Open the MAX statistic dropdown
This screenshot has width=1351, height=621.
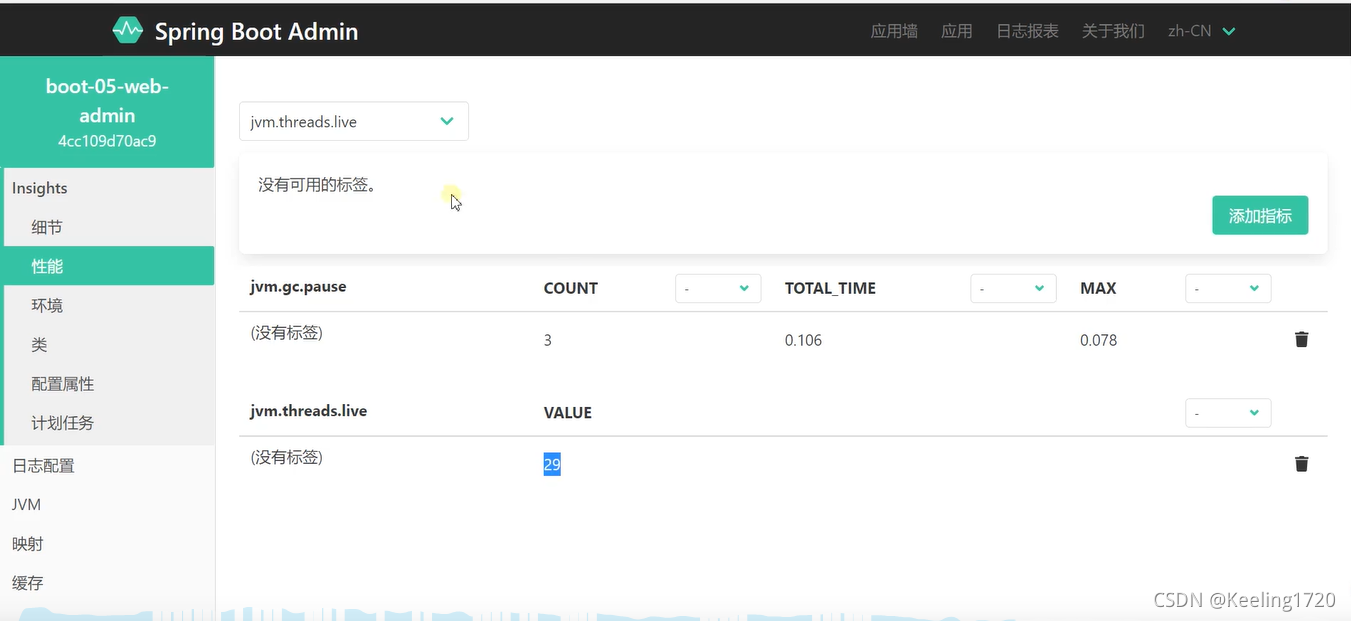1228,288
